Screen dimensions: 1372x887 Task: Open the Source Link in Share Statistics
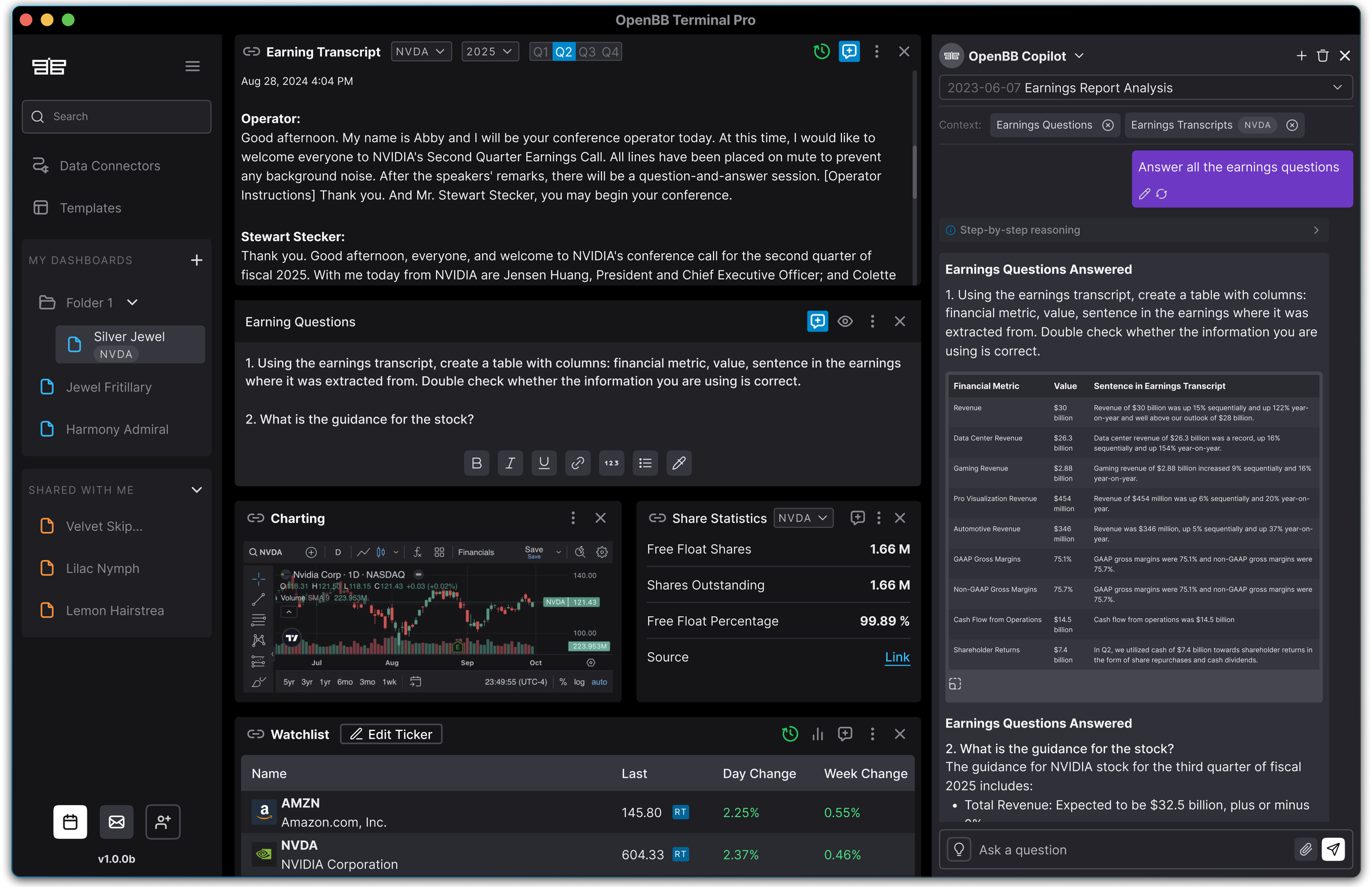pos(897,657)
